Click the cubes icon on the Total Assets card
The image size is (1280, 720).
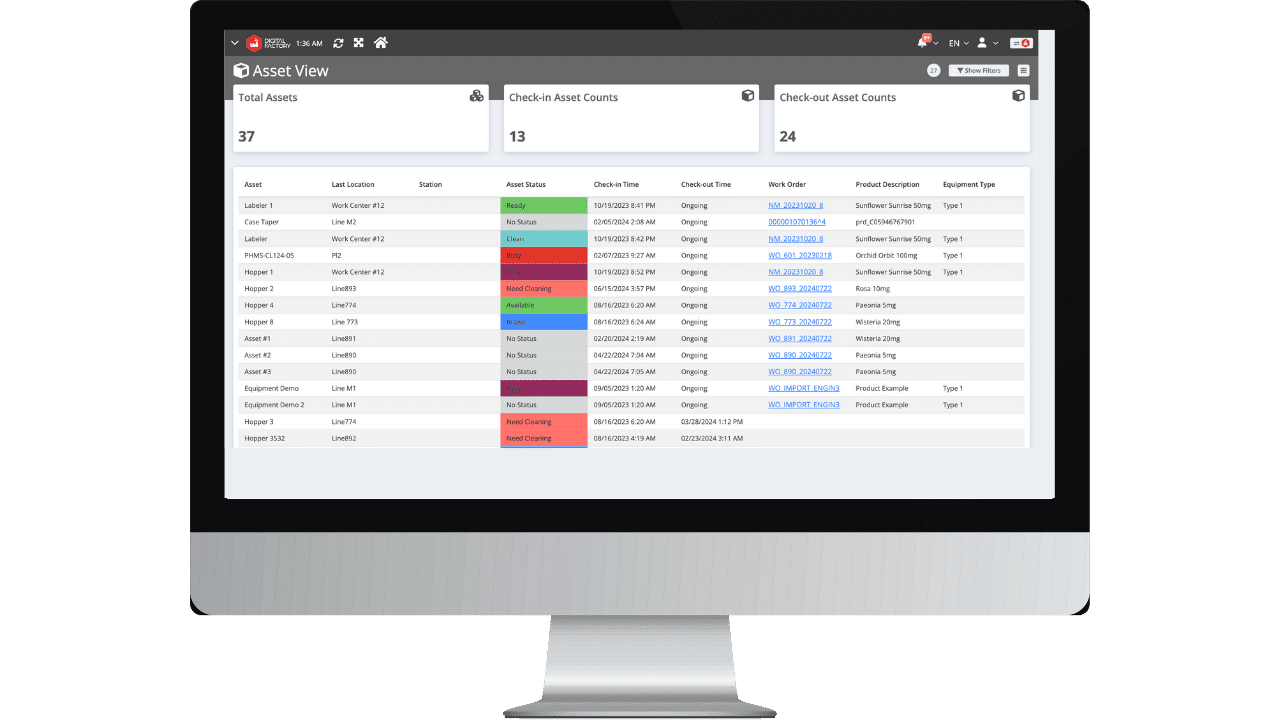click(x=477, y=96)
